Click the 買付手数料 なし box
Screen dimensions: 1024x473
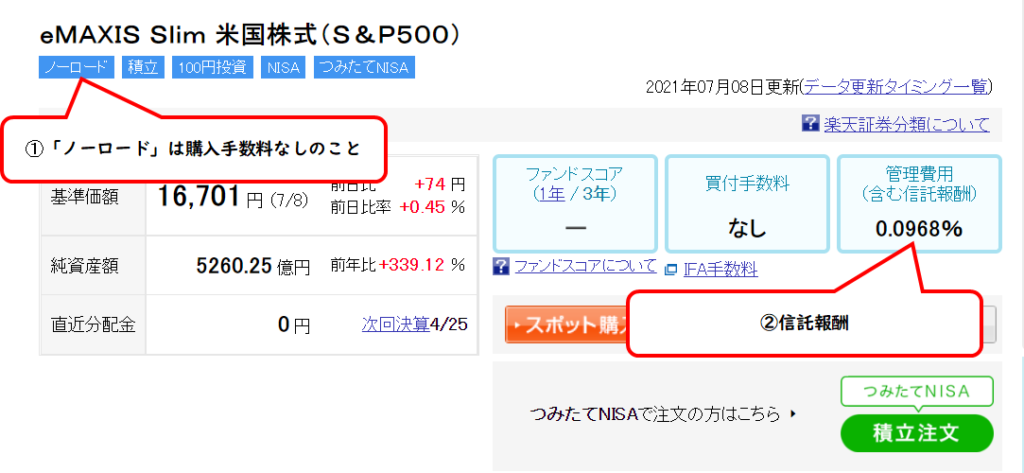pyautogui.click(x=747, y=204)
